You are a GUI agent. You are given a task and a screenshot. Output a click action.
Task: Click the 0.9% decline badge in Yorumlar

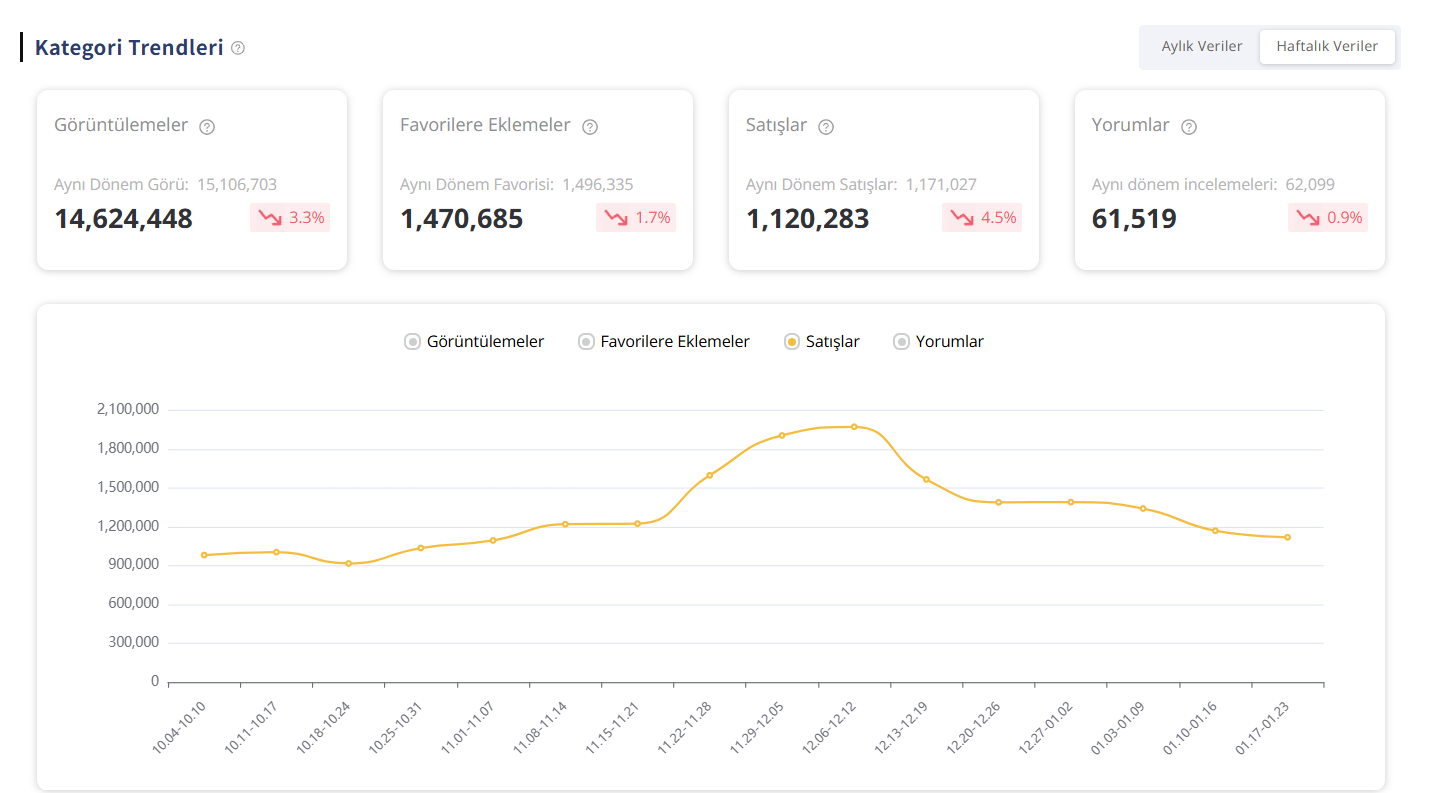click(1328, 217)
